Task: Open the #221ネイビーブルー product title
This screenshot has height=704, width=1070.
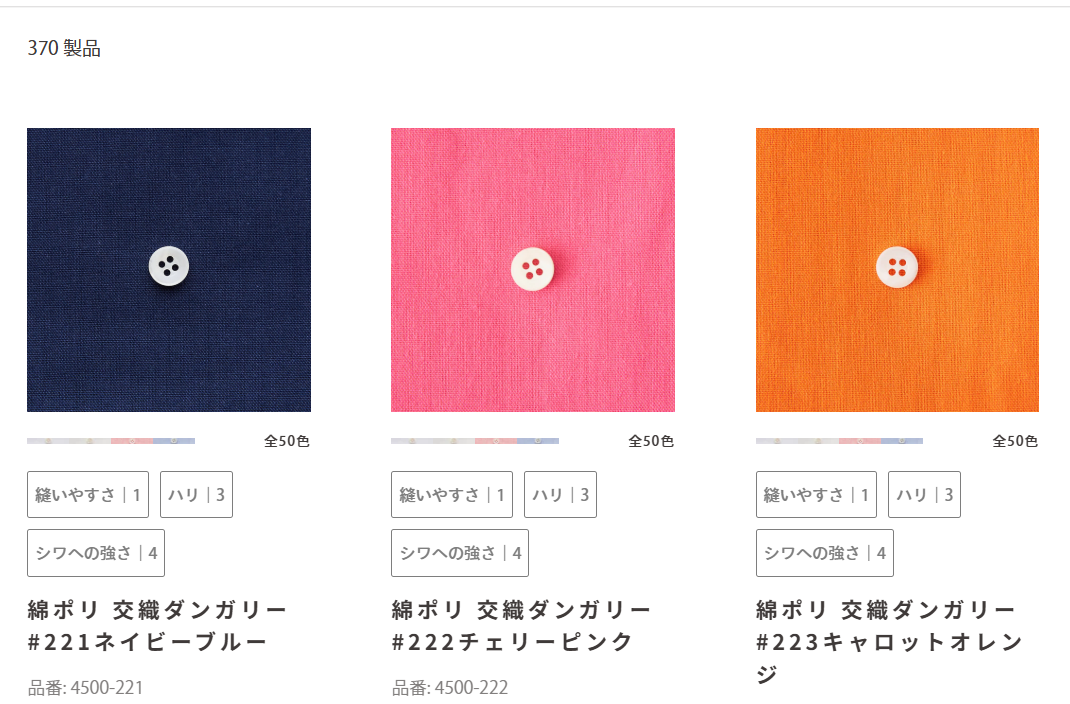Action: pyautogui.click(x=157, y=626)
